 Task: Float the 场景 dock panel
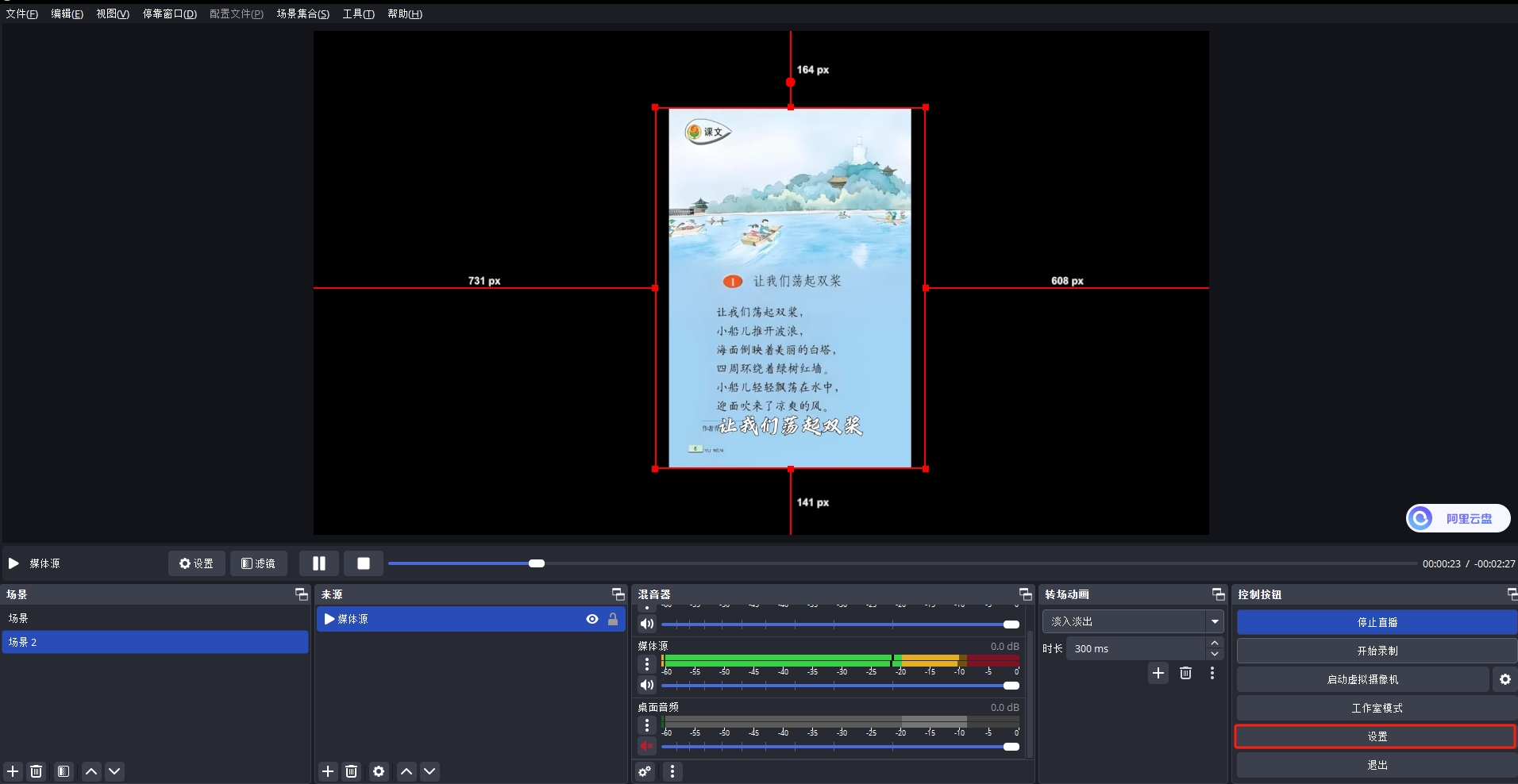tap(301, 594)
